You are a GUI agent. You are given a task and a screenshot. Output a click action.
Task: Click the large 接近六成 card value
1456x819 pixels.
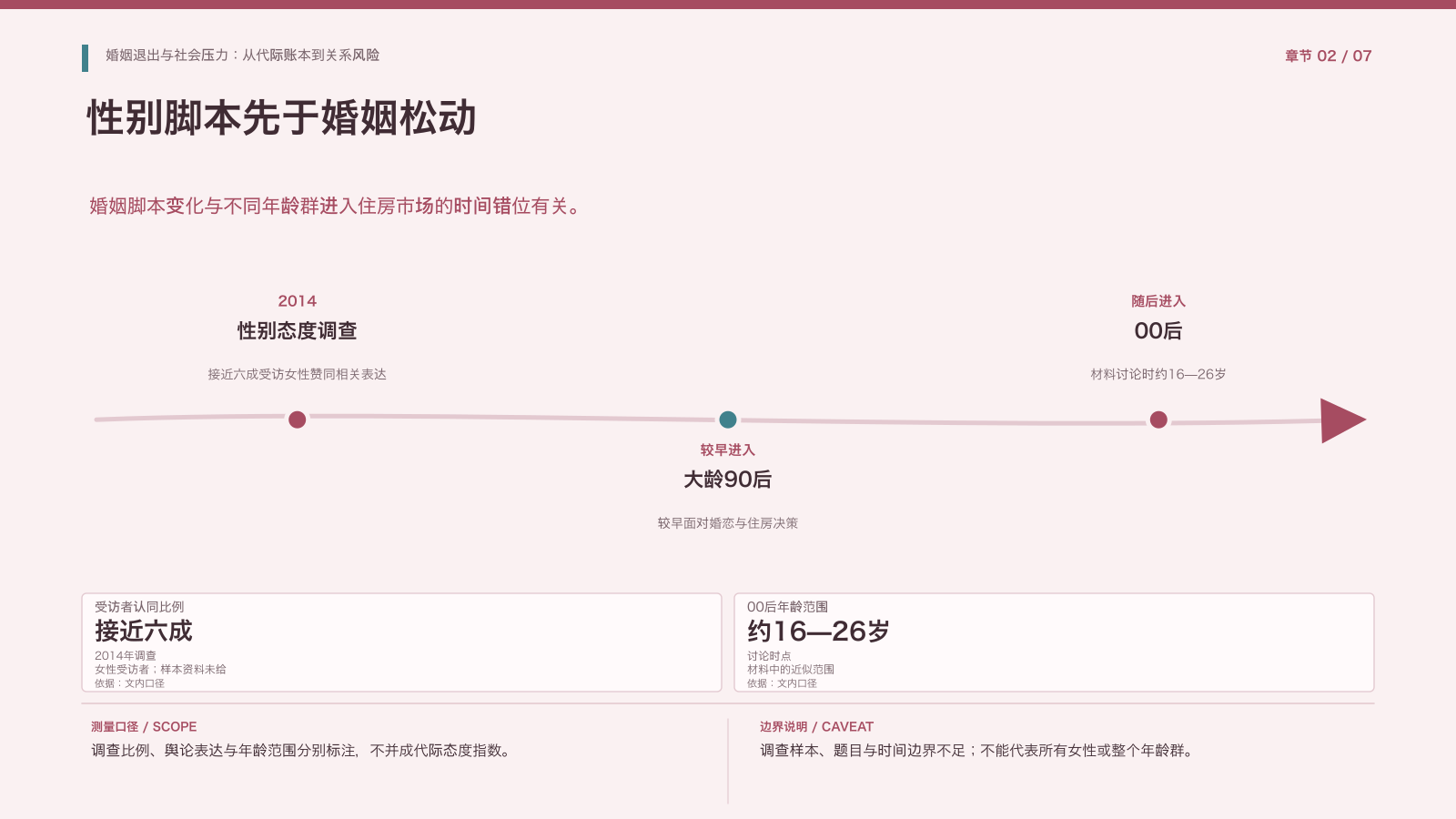pyautogui.click(x=144, y=632)
